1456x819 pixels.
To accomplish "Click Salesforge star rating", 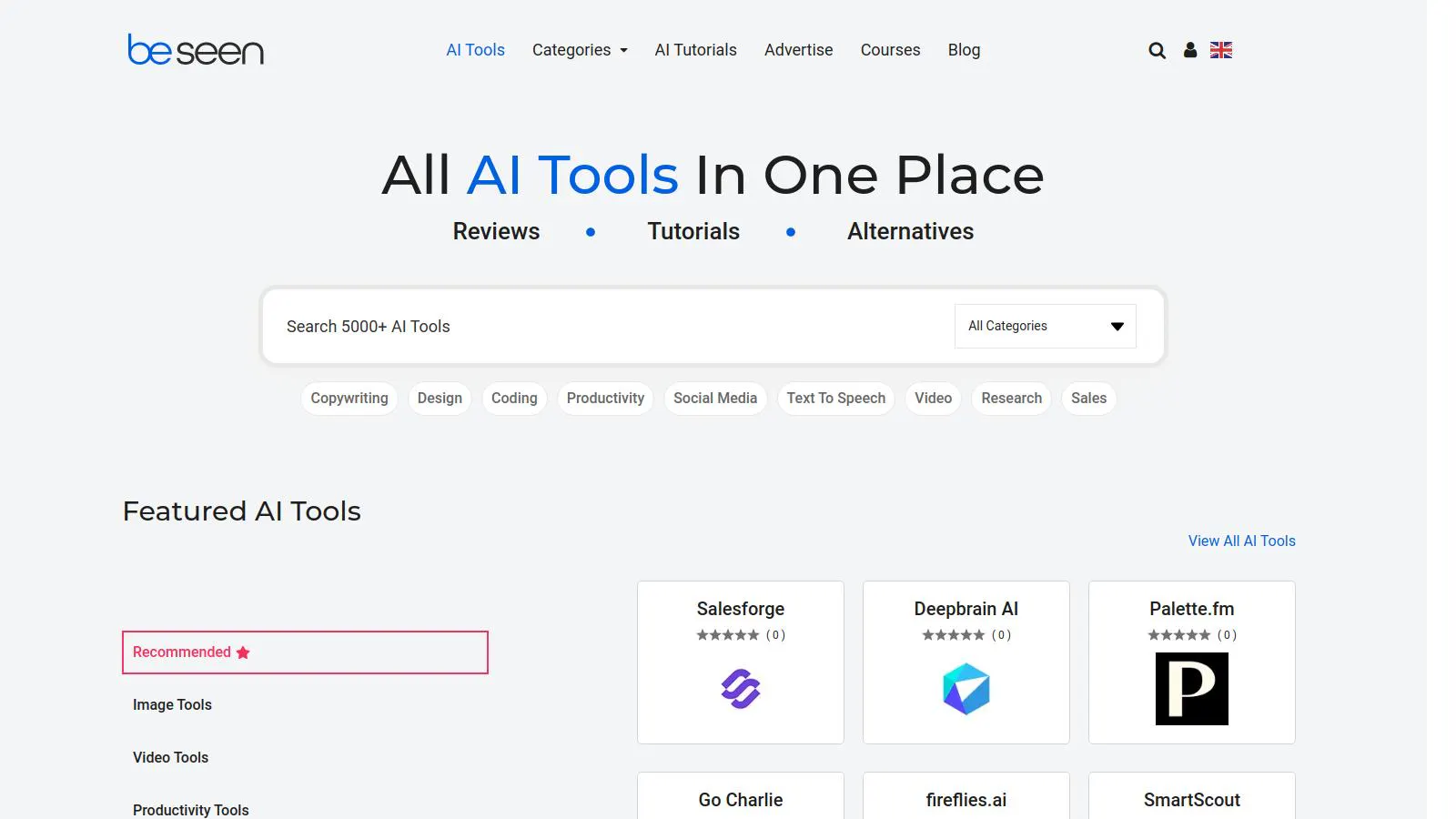I will pyautogui.click(x=728, y=635).
